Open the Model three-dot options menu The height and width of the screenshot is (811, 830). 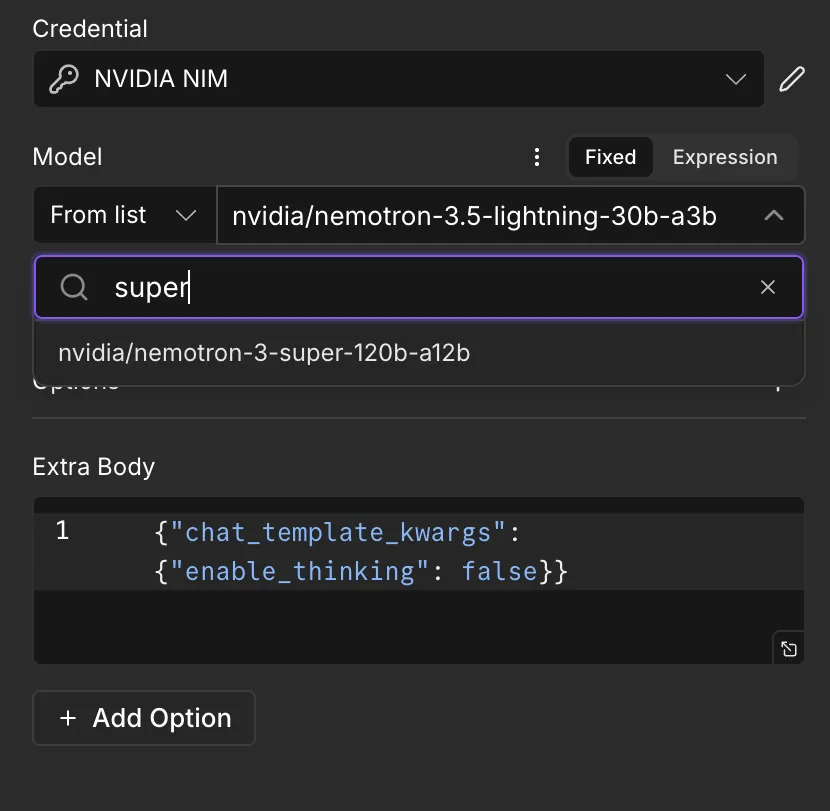coord(537,157)
